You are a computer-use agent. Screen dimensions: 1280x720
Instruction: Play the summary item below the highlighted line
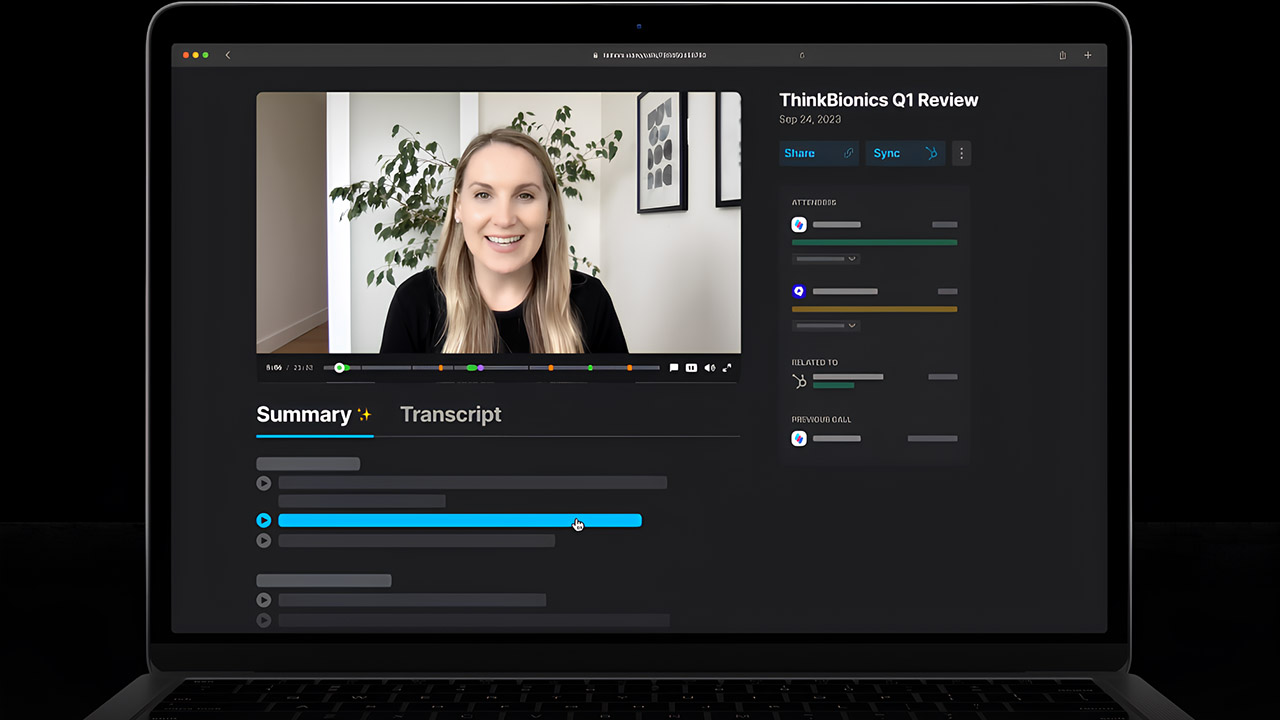(264, 541)
